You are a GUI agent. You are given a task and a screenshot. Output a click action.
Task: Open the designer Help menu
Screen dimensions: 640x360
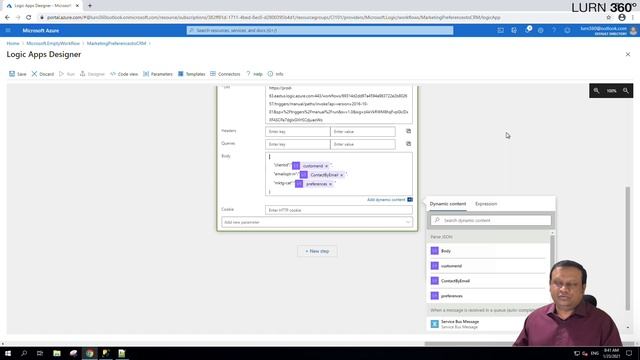[x=254, y=74]
